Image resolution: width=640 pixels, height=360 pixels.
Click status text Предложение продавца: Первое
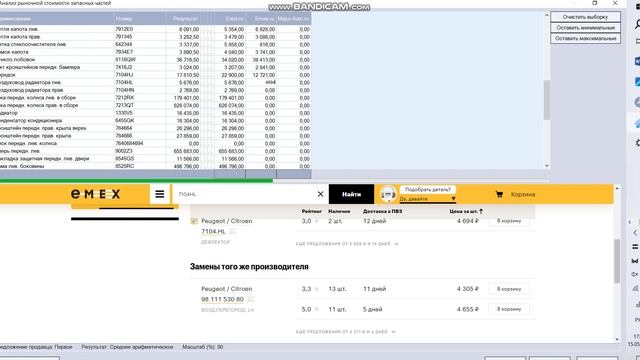(36, 347)
